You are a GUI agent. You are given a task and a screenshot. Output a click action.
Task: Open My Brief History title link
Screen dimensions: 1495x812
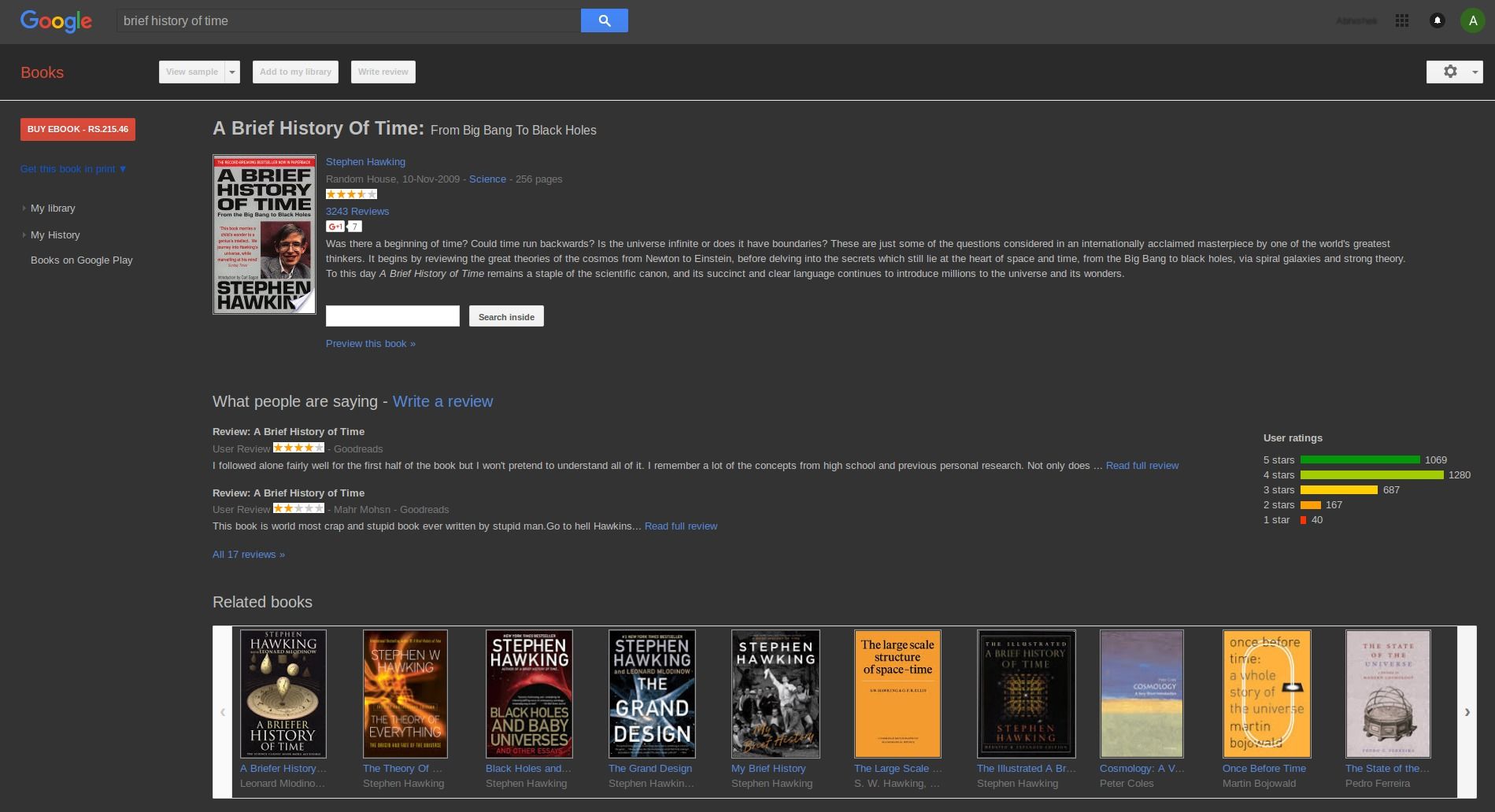click(768, 768)
